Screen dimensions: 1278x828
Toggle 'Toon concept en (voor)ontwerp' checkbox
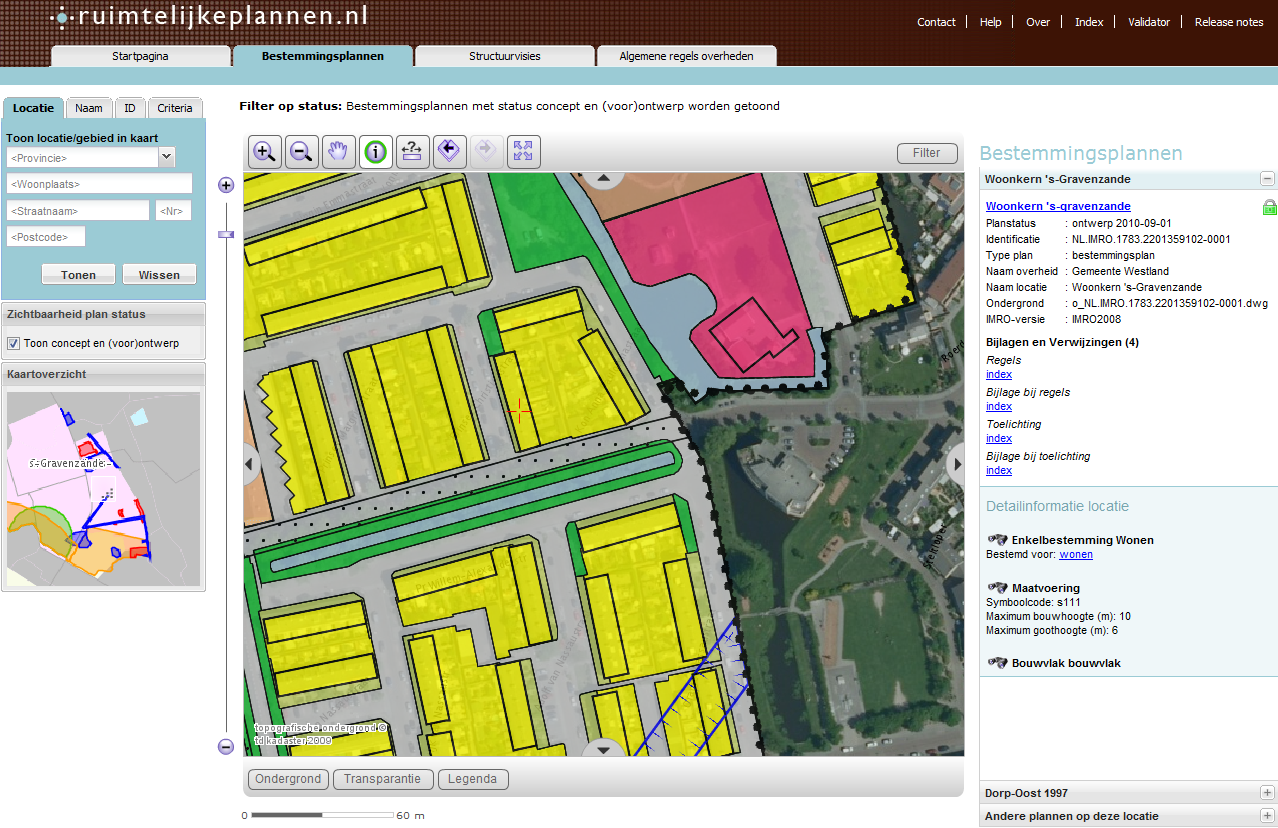pyautogui.click(x=14, y=343)
